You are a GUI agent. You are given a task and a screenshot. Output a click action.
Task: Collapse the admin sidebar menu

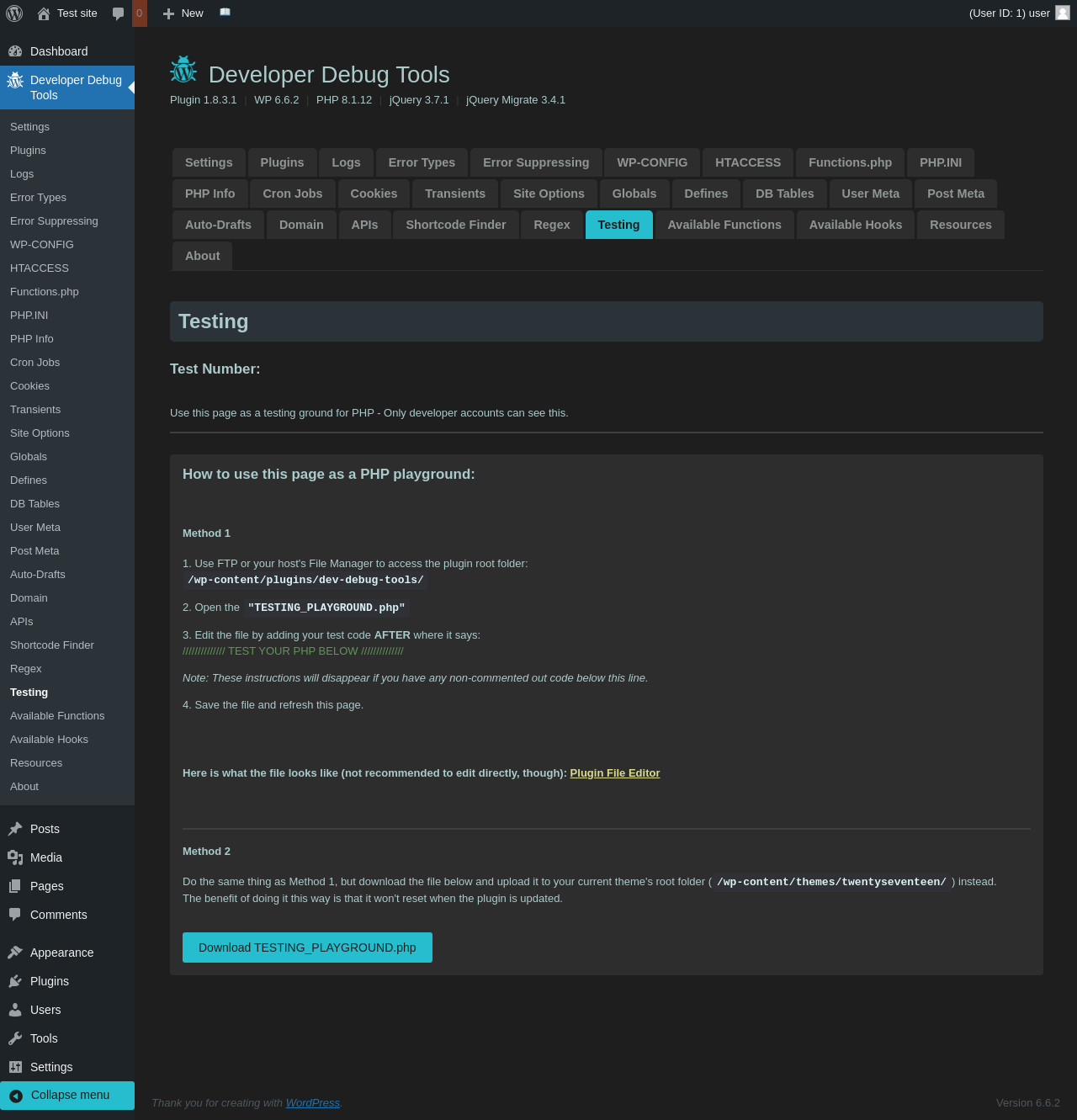[67, 1095]
